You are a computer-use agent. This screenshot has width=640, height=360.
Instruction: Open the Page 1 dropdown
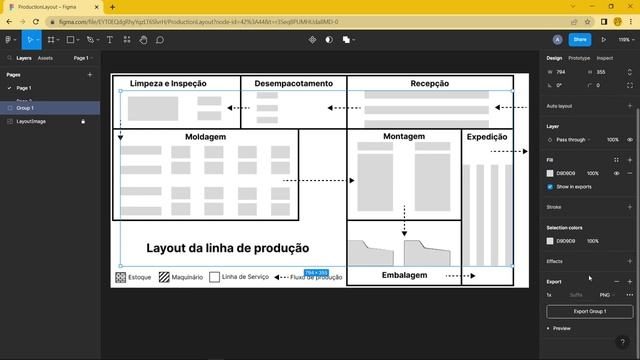(x=83, y=58)
